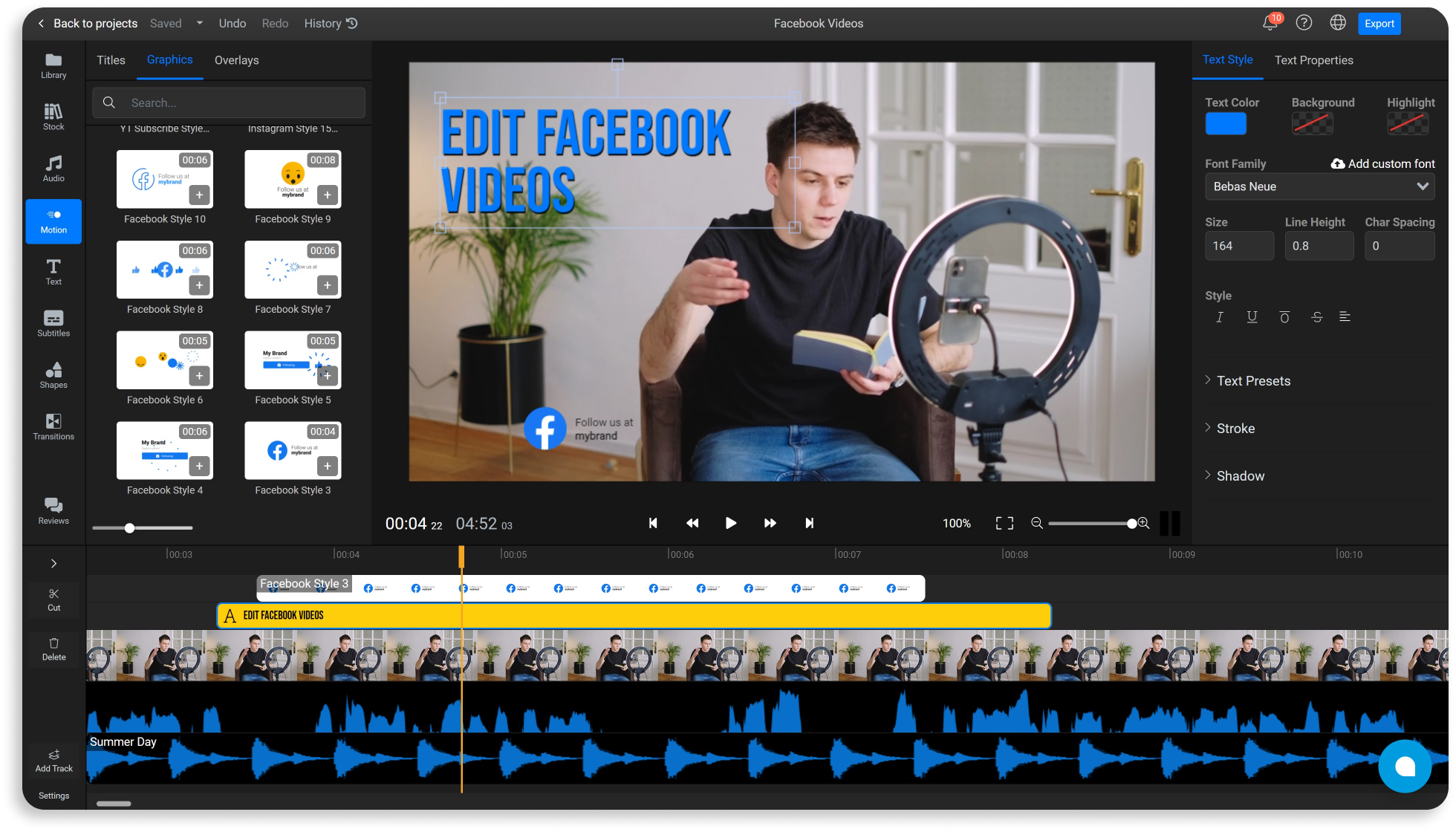The width and height of the screenshot is (1456, 832).
Task: Open the Audio panel
Action: click(53, 169)
